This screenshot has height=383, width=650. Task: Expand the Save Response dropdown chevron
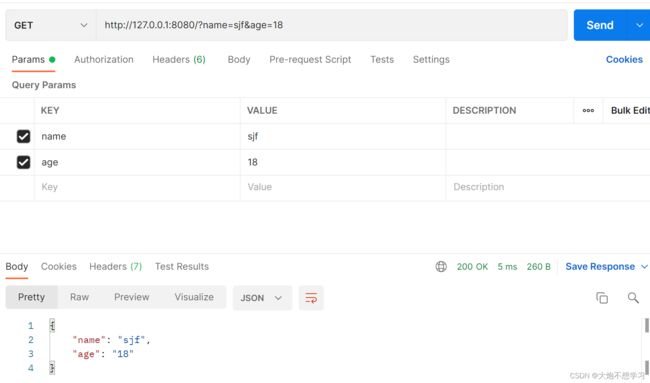tap(645, 267)
